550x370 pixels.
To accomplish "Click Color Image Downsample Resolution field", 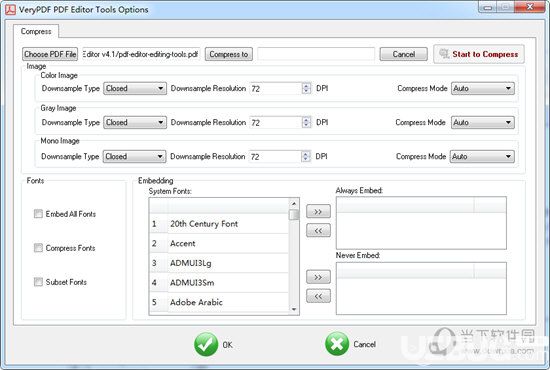I will 276,88.
